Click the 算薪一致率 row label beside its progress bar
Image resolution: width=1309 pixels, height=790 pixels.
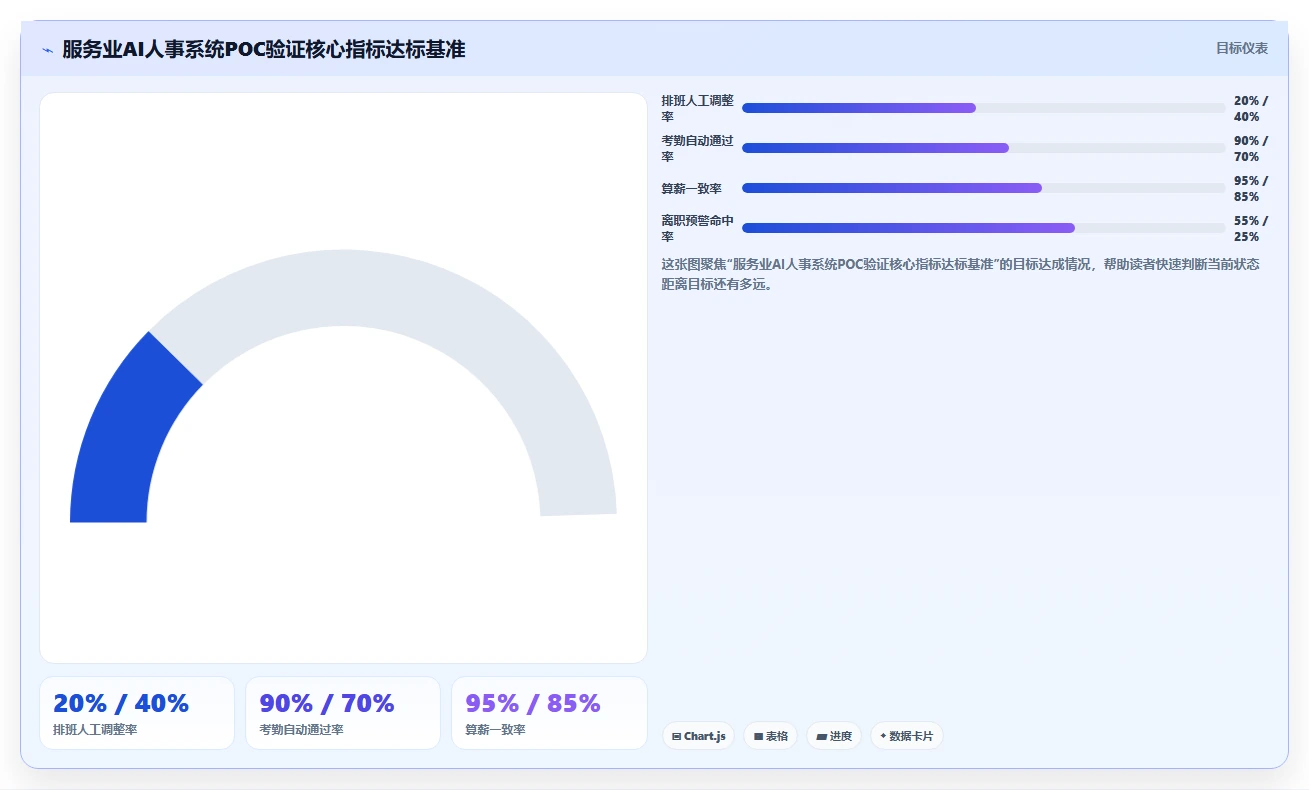coord(691,189)
